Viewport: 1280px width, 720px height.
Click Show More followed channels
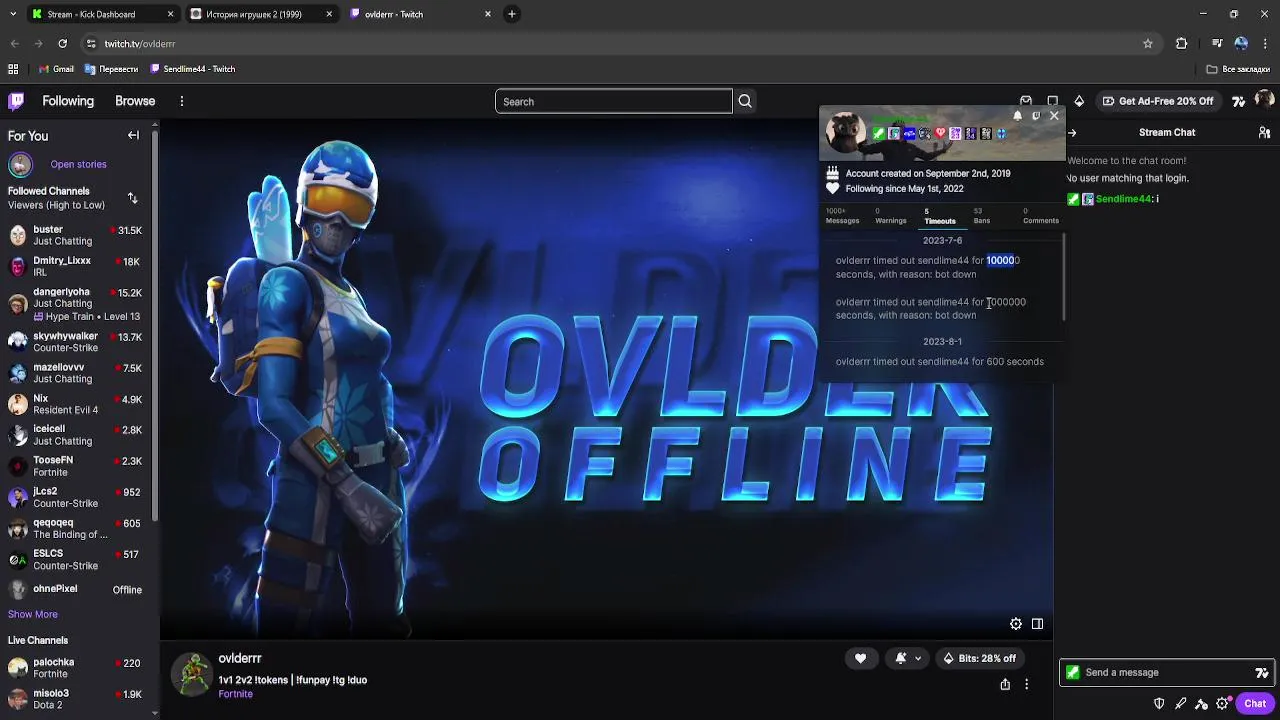(x=33, y=614)
